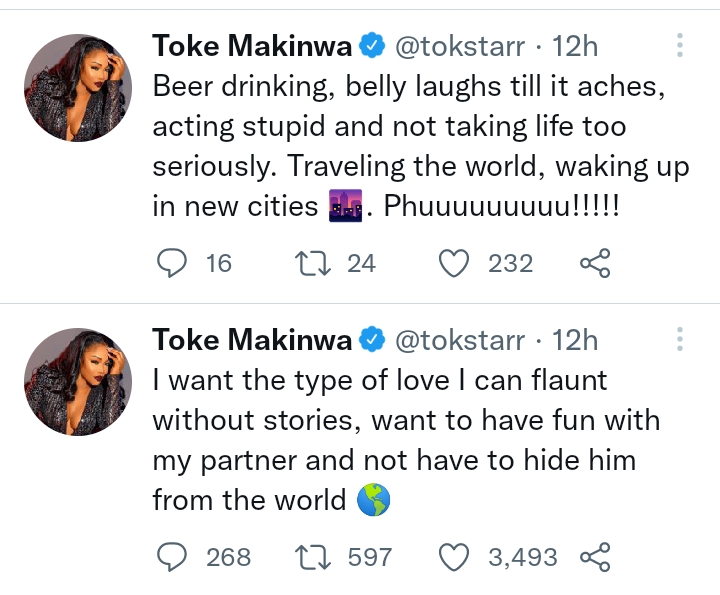Like the tweet with 3,493 likes
Image resolution: width=720 pixels, height=595 pixels.
[456, 556]
